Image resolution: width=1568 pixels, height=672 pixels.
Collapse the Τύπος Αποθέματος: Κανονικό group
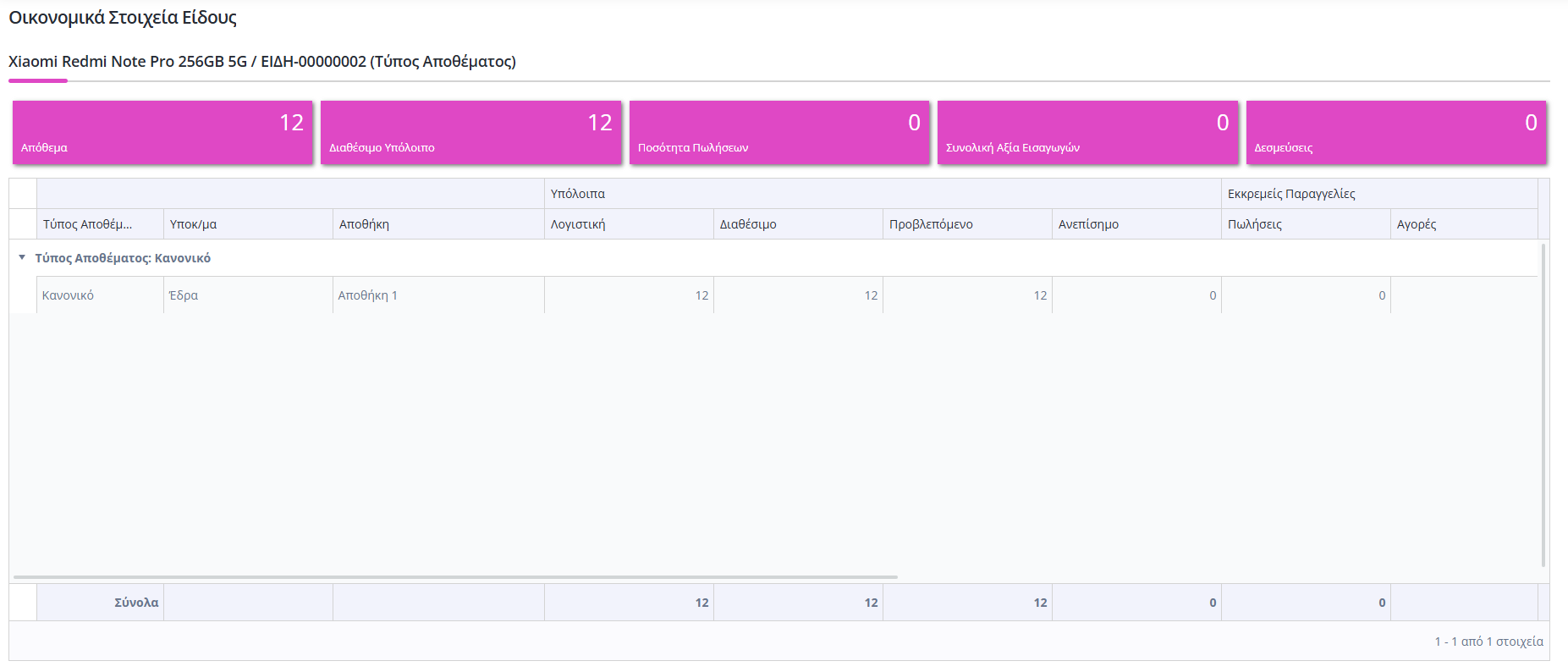point(22,257)
